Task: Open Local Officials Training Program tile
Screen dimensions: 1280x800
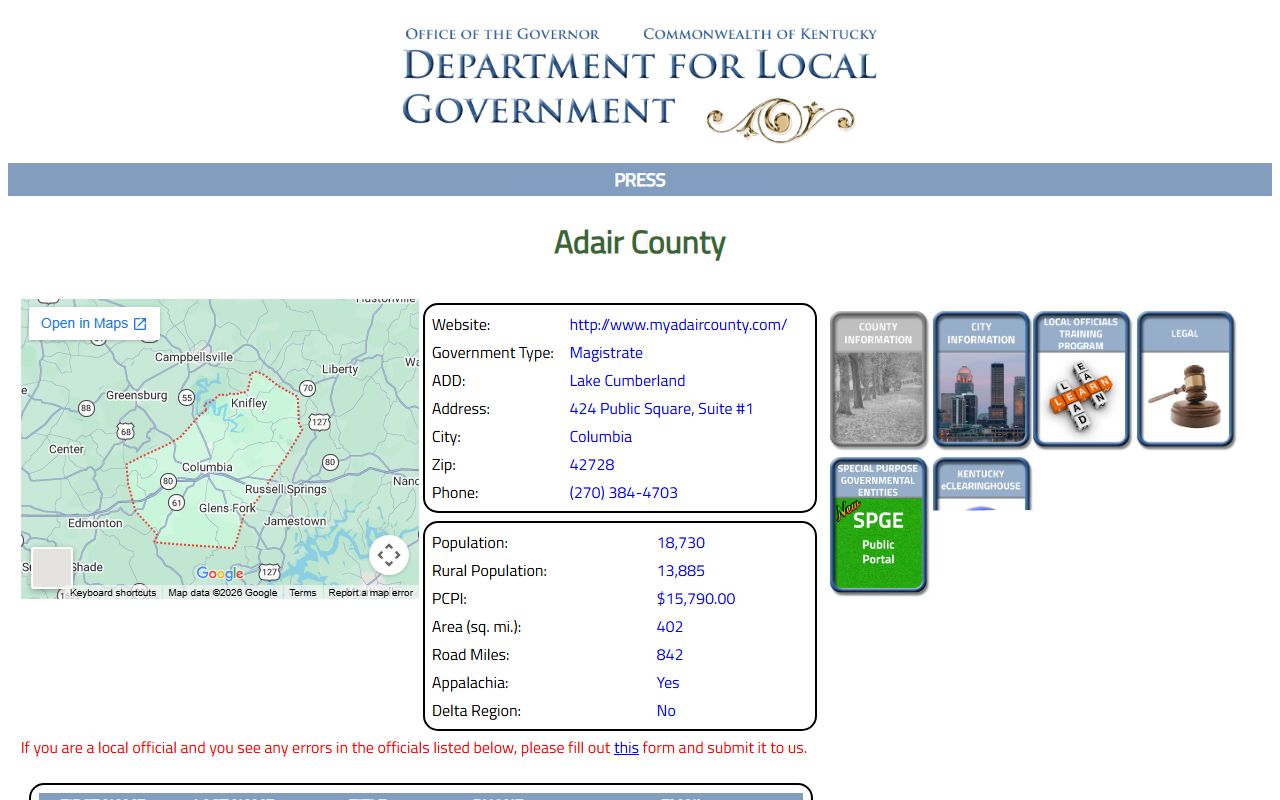Action: pyautogui.click(x=1081, y=379)
